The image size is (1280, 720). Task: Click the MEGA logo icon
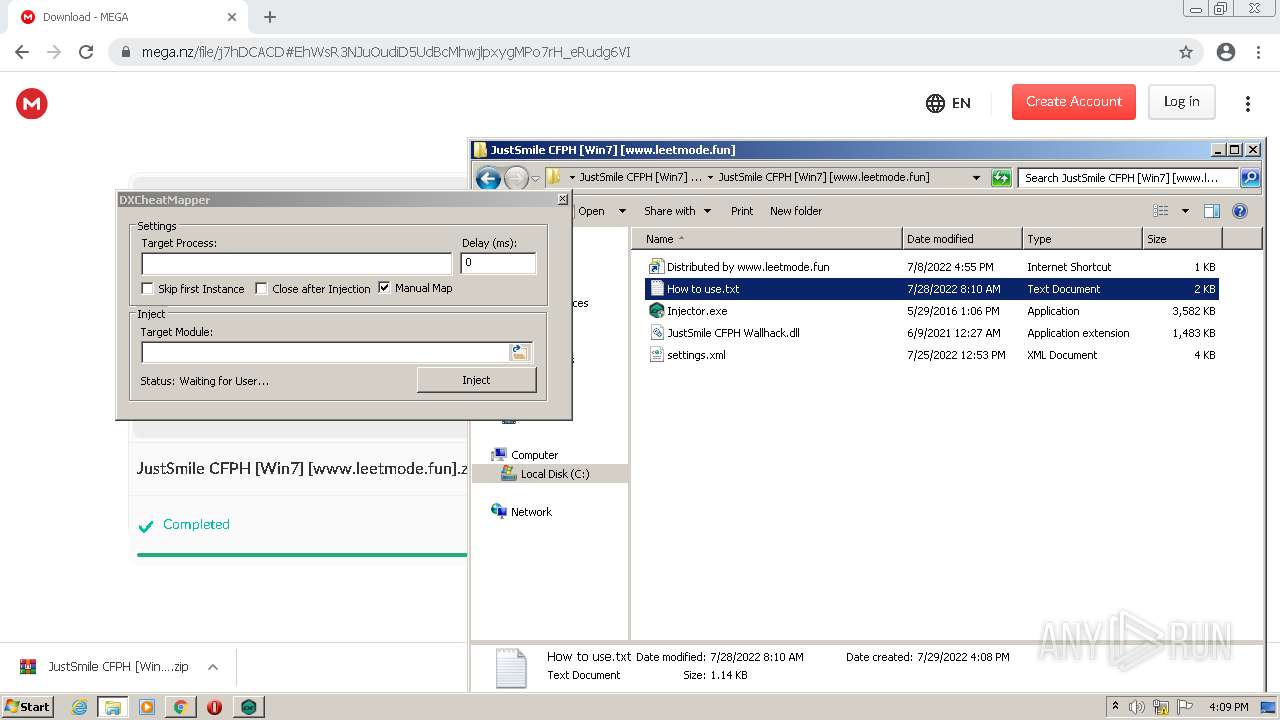[x=32, y=103]
